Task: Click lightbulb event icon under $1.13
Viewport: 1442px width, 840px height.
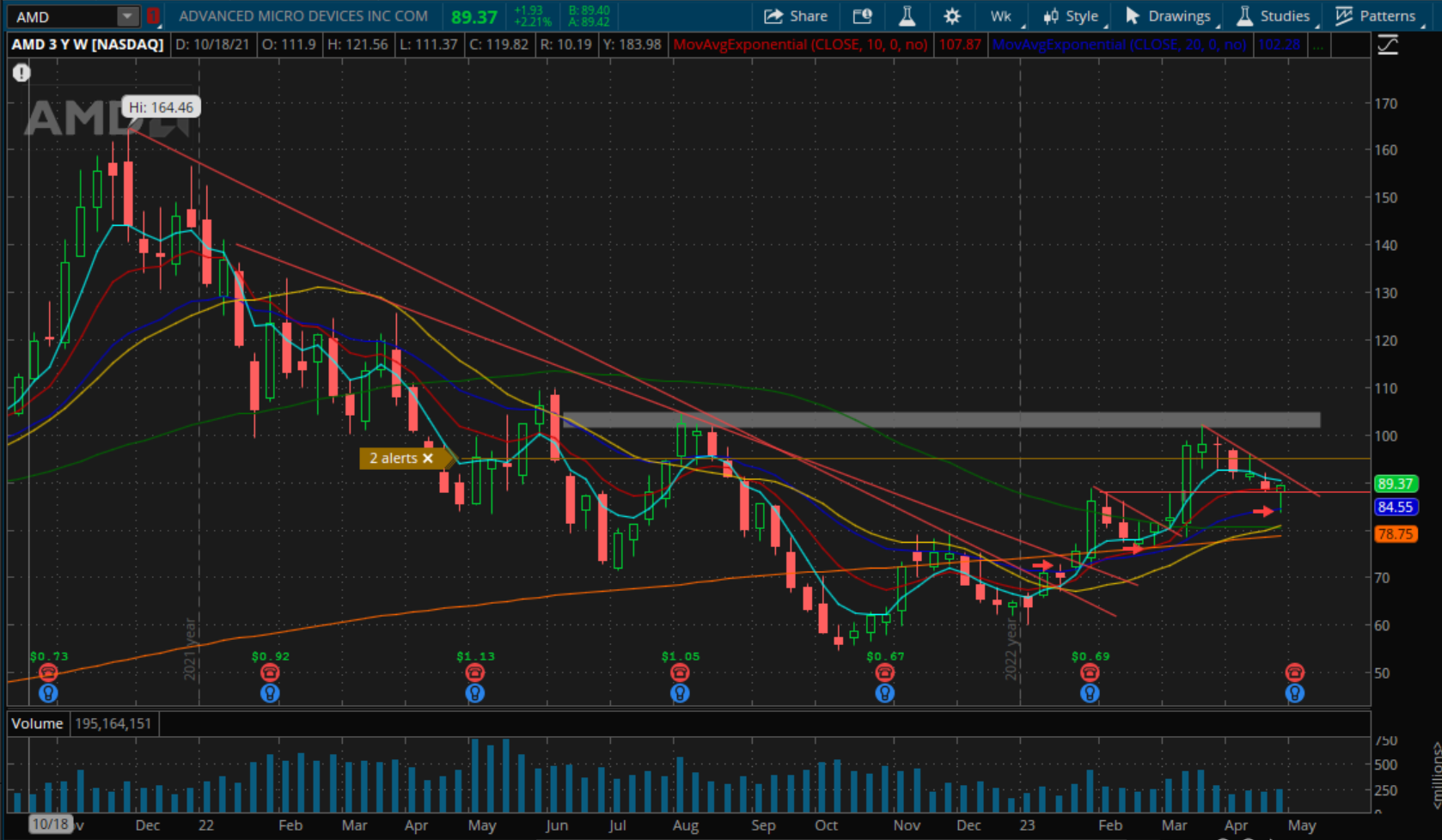Action: tap(474, 693)
